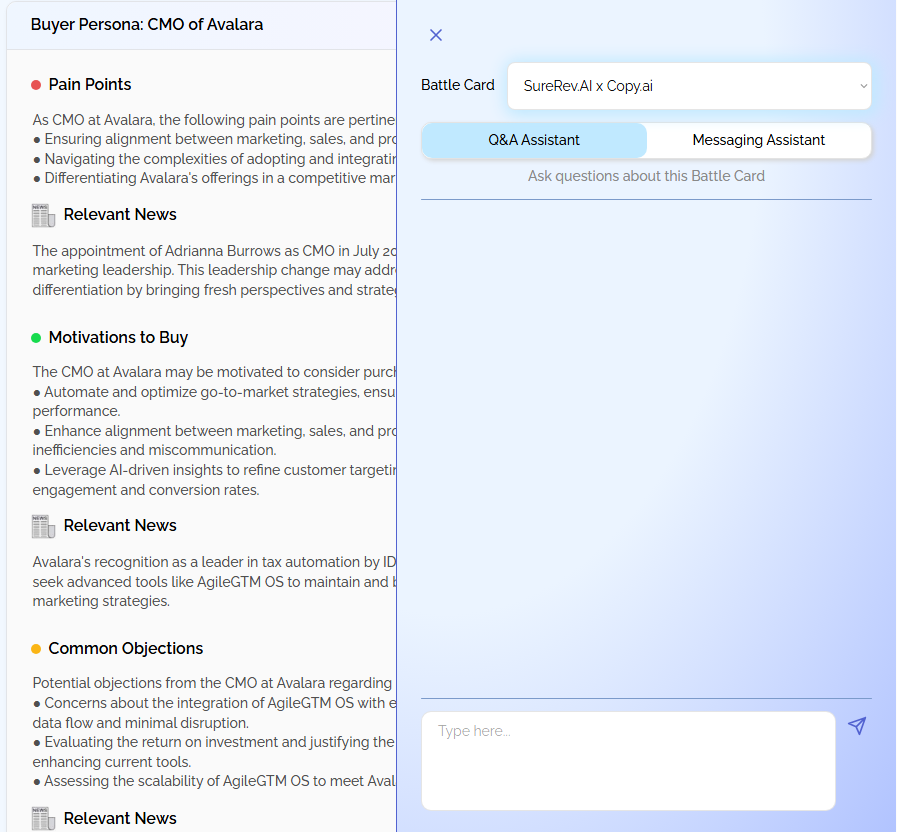Click the line starting 'The appointment of Adrianna Burrows'

click(x=215, y=251)
